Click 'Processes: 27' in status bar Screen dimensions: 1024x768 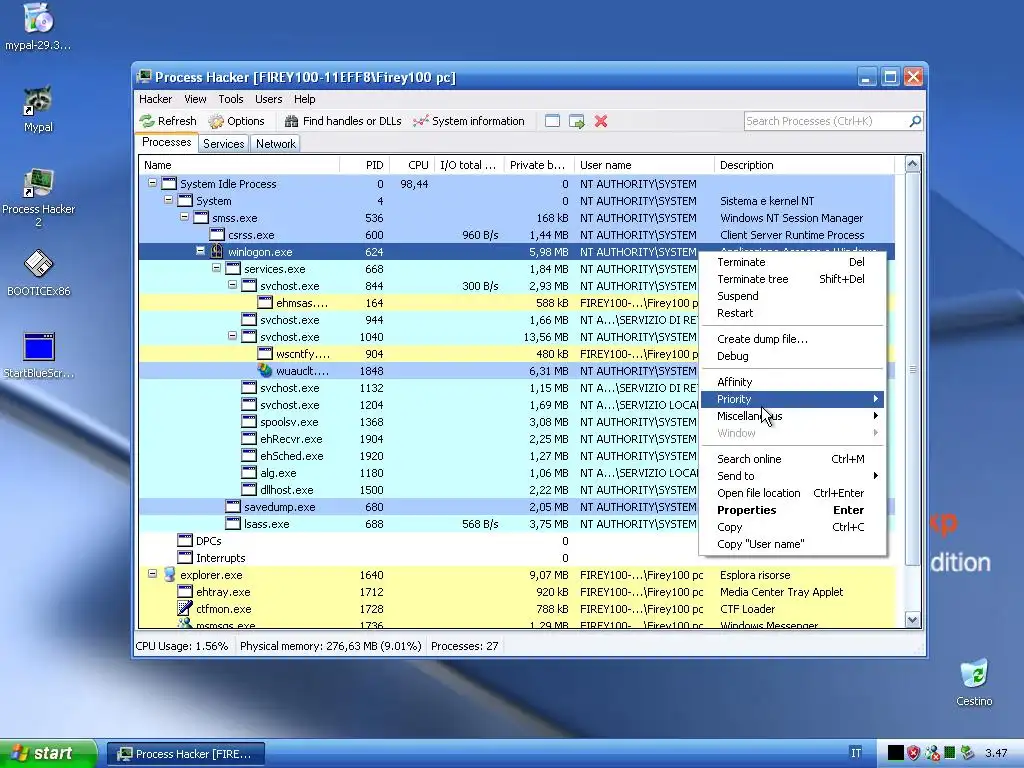coord(464,646)
